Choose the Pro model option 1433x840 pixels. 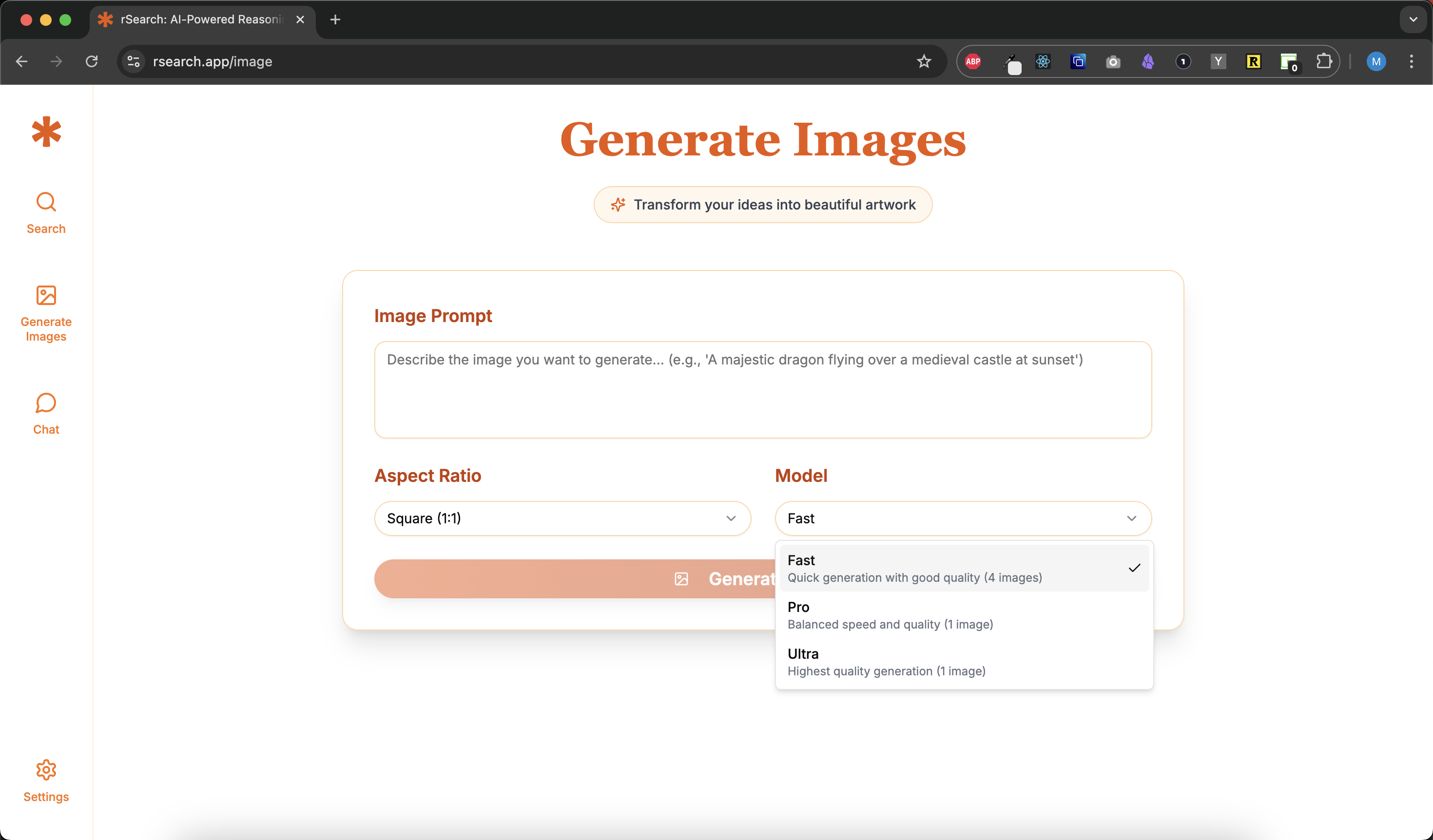click(x=963, y=615)
